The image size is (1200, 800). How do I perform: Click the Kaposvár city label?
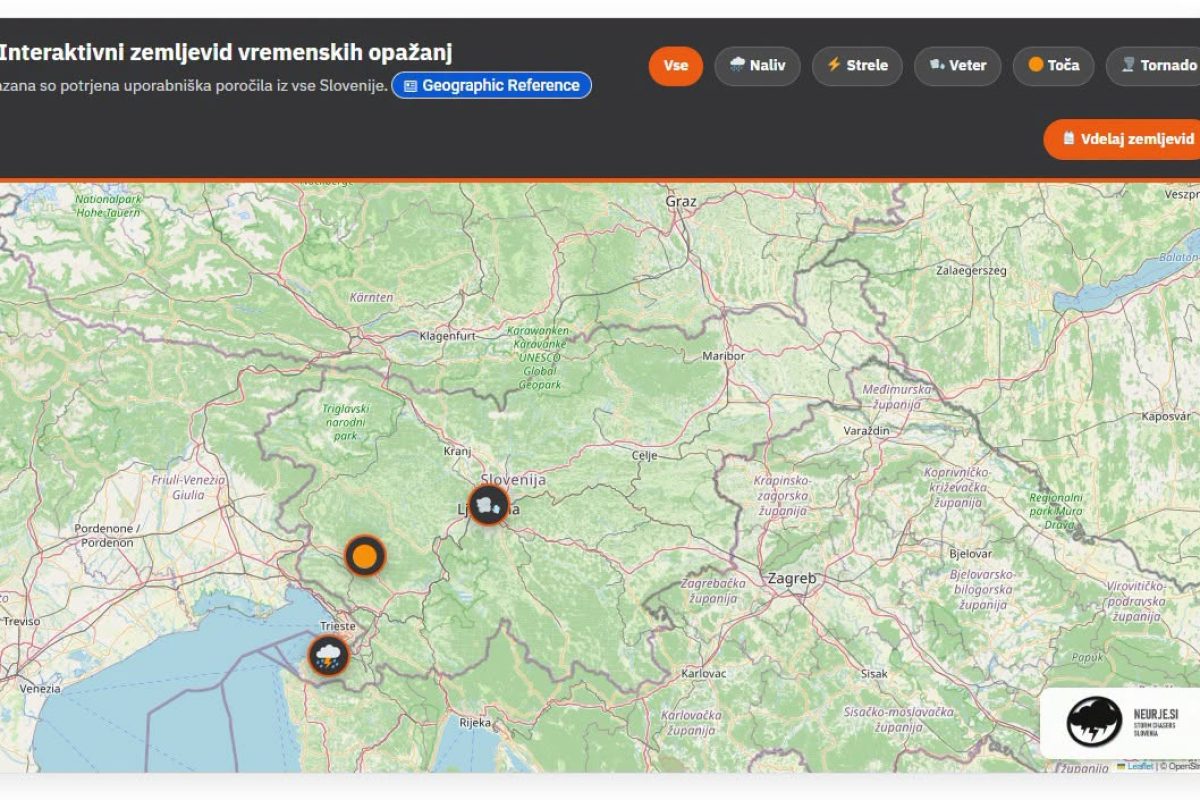(1166, 415)
